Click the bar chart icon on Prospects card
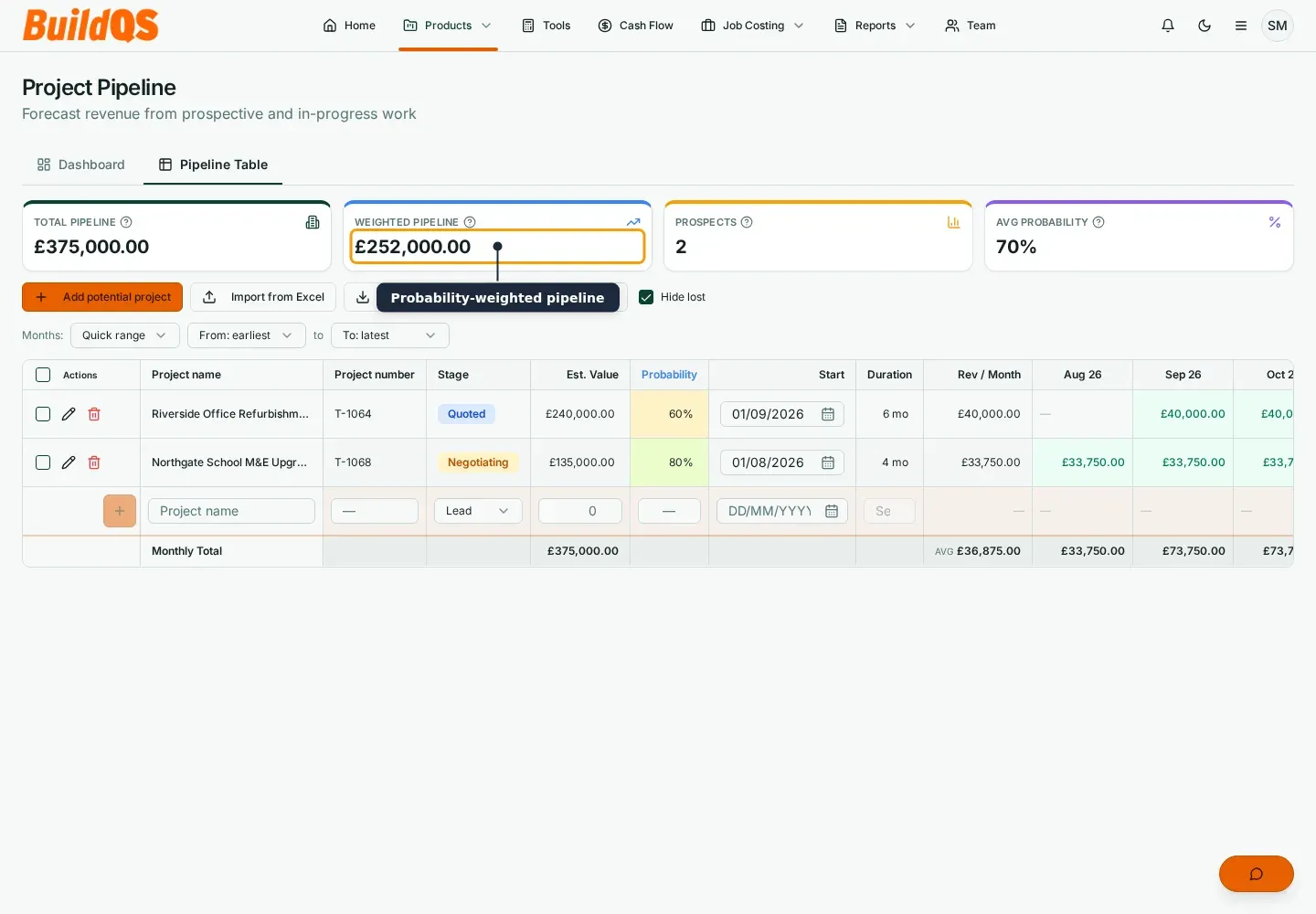The width and height of the screenshot is (1316, 914). (954, 222)
